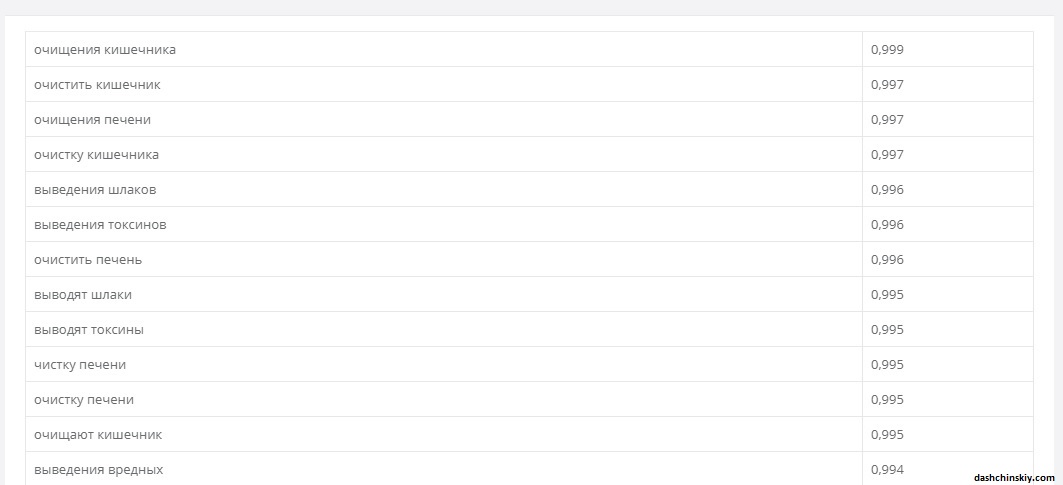Click the score beside 'выводят шлаки'

click(x=887, y=295)
